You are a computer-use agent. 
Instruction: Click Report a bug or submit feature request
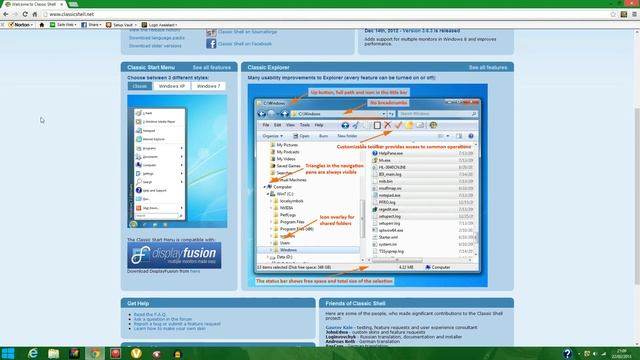[x=177, y=324]
